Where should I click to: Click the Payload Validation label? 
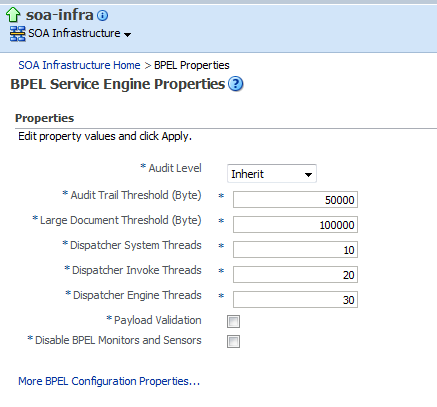[x=158, y=320]
